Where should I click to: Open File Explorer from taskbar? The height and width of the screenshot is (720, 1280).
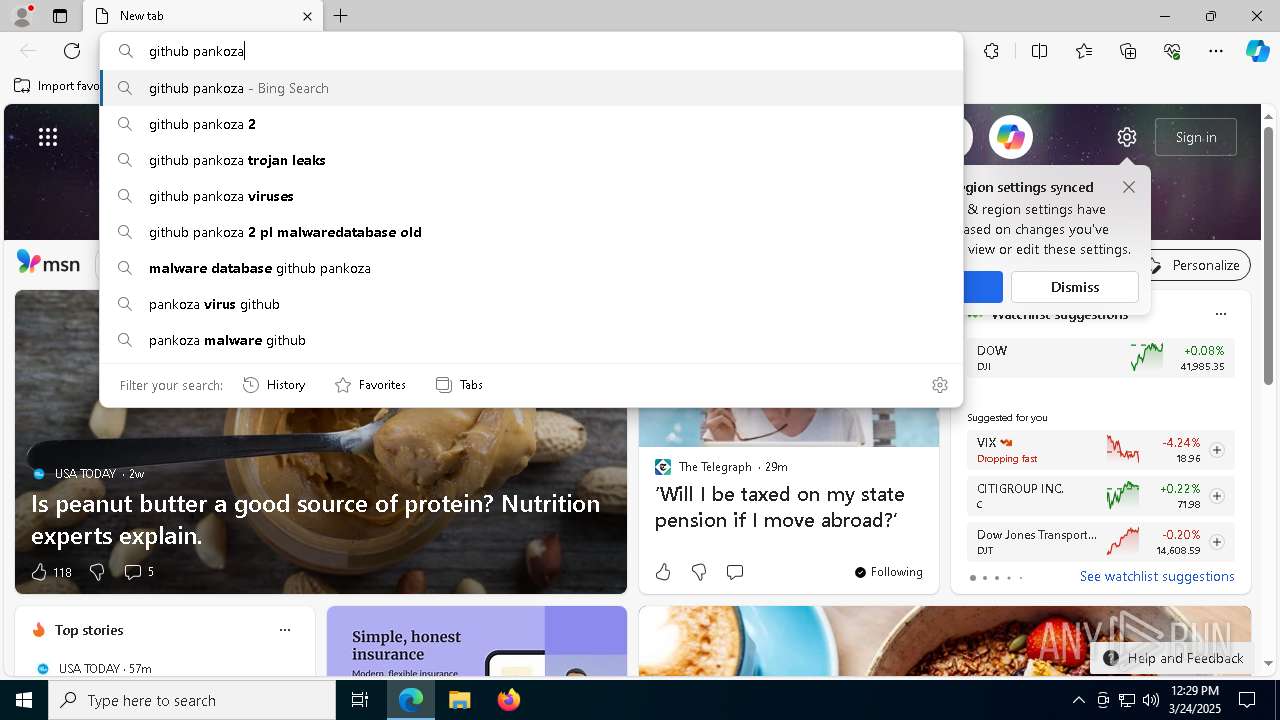click(459, 700)
